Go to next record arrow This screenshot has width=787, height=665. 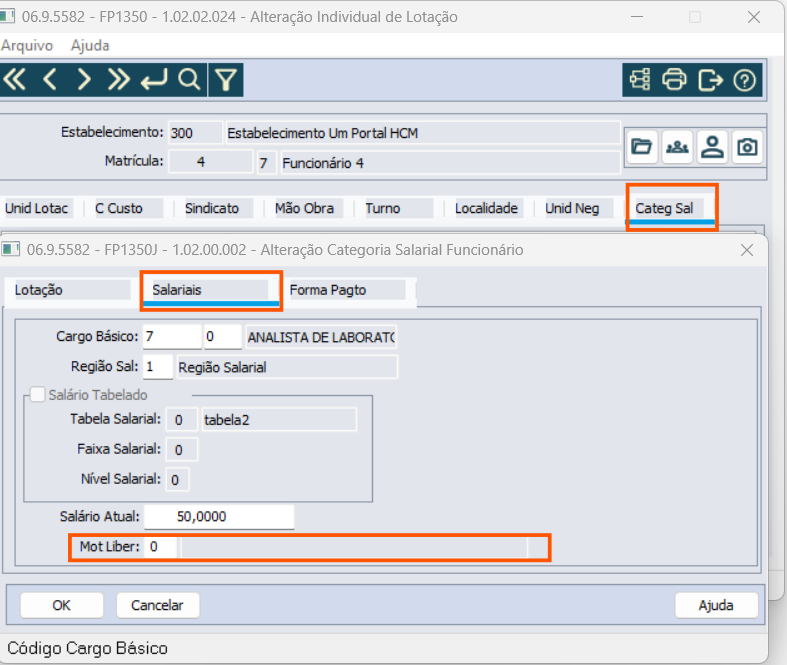coord(84,80)
